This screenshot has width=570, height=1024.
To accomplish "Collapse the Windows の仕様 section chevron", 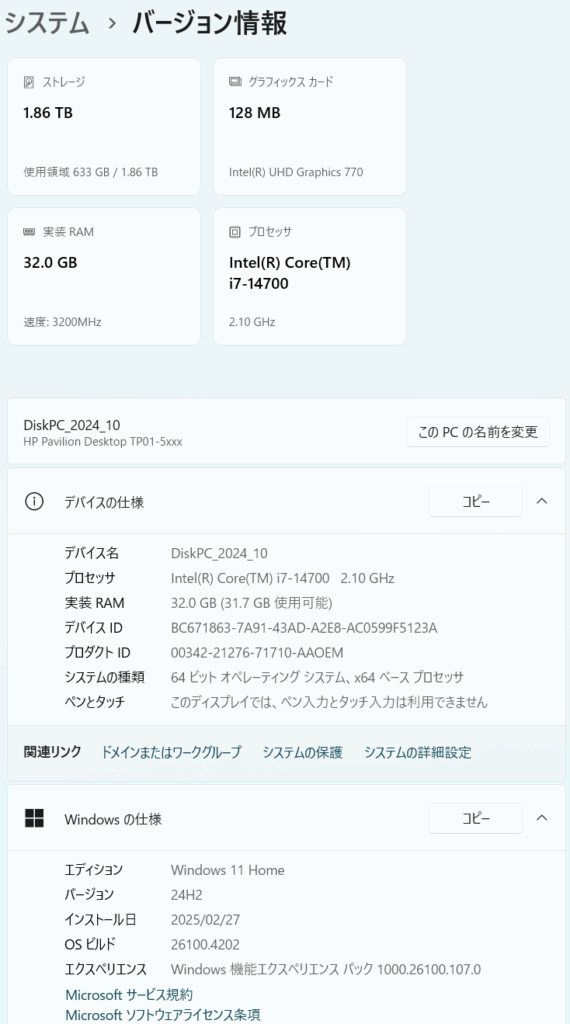I will pyautogui.click(x=542, y=818).
